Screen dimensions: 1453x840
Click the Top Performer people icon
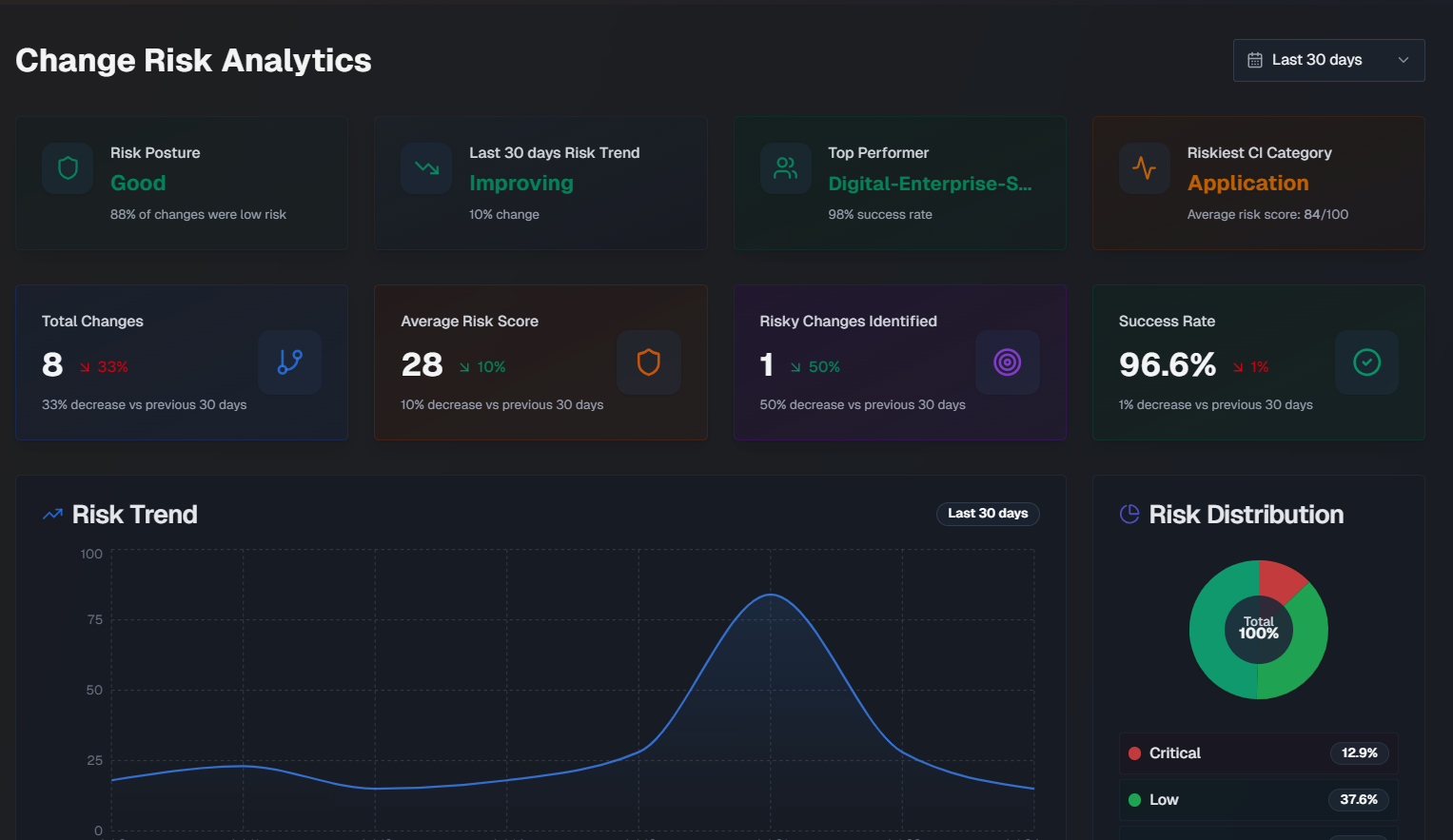[785, 167]
